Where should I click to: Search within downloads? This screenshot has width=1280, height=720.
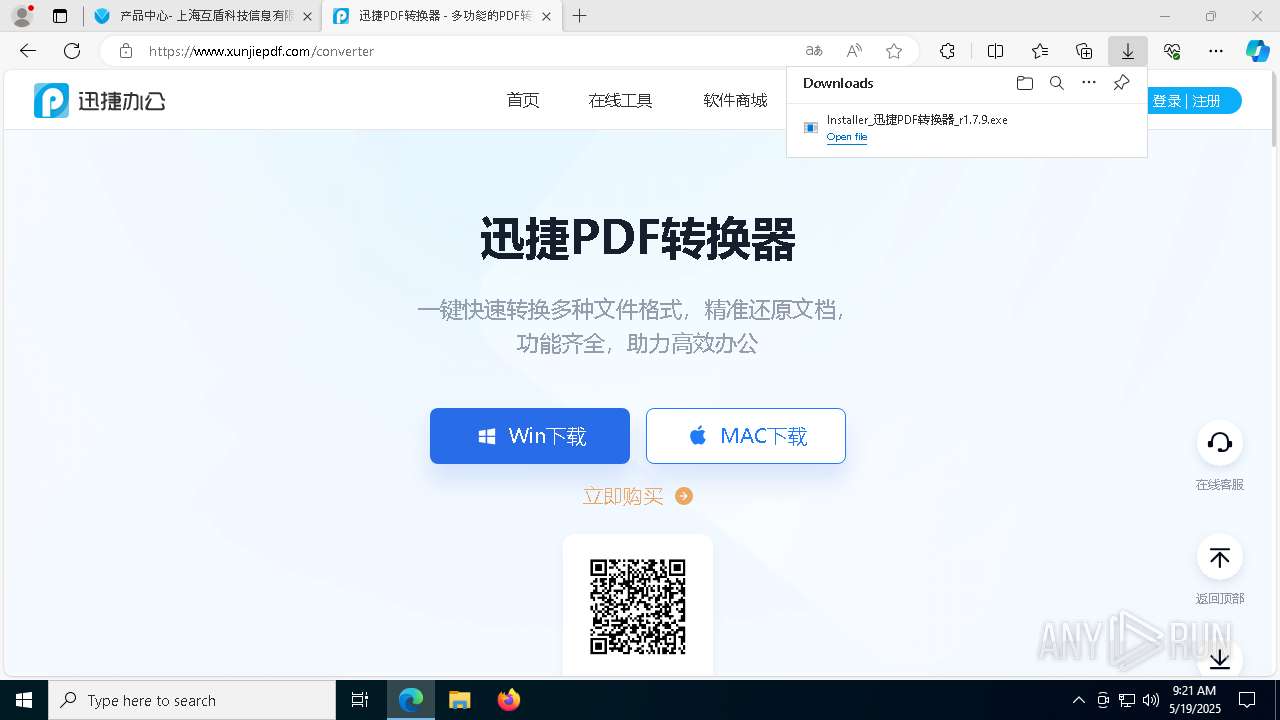[x=1057, y=83]
